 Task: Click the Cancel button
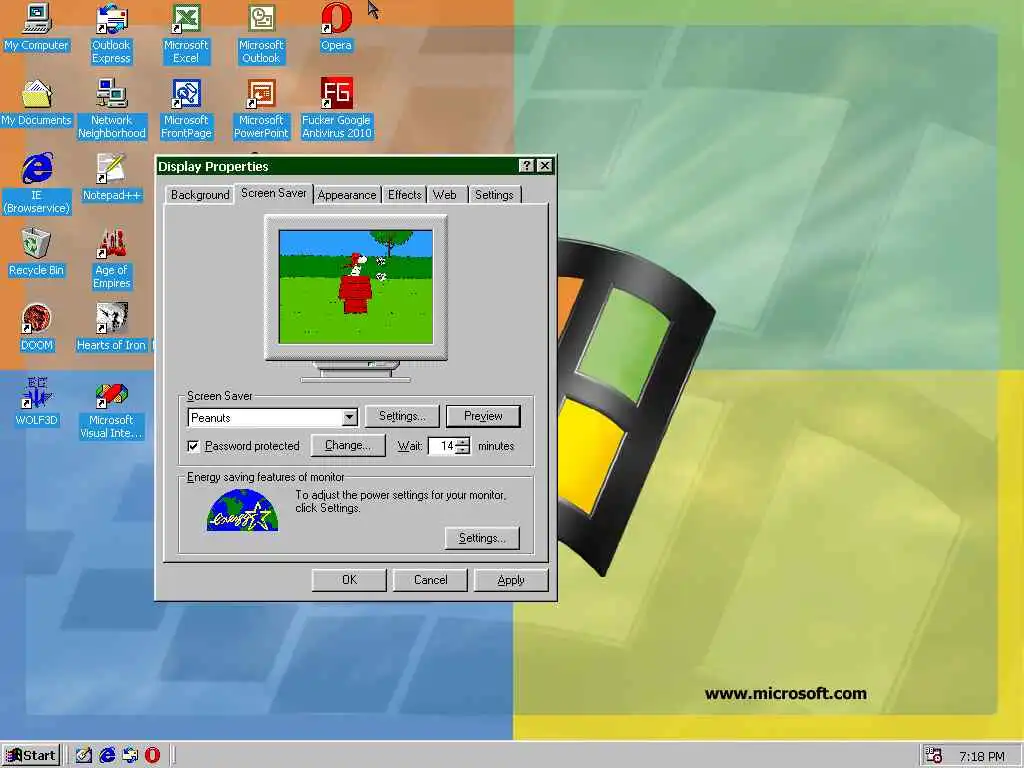[430, 580]
